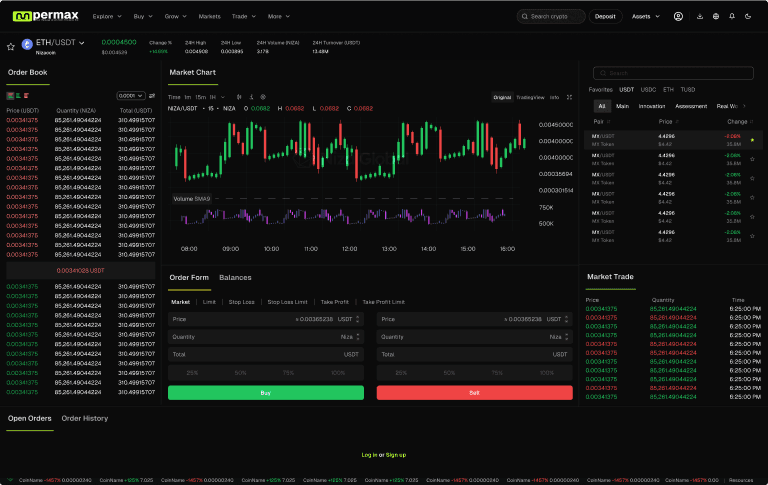Show combined buy and sell order book view

(x=10, y=96)
